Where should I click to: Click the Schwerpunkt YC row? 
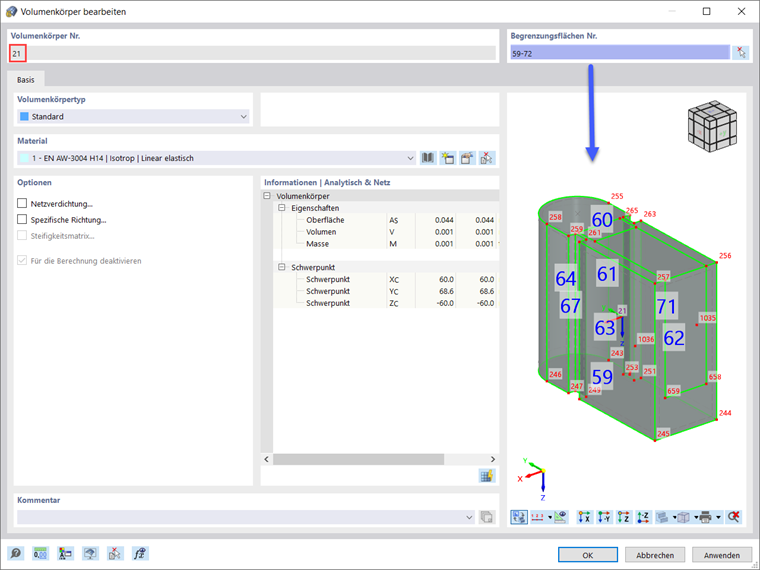[386, 291]
